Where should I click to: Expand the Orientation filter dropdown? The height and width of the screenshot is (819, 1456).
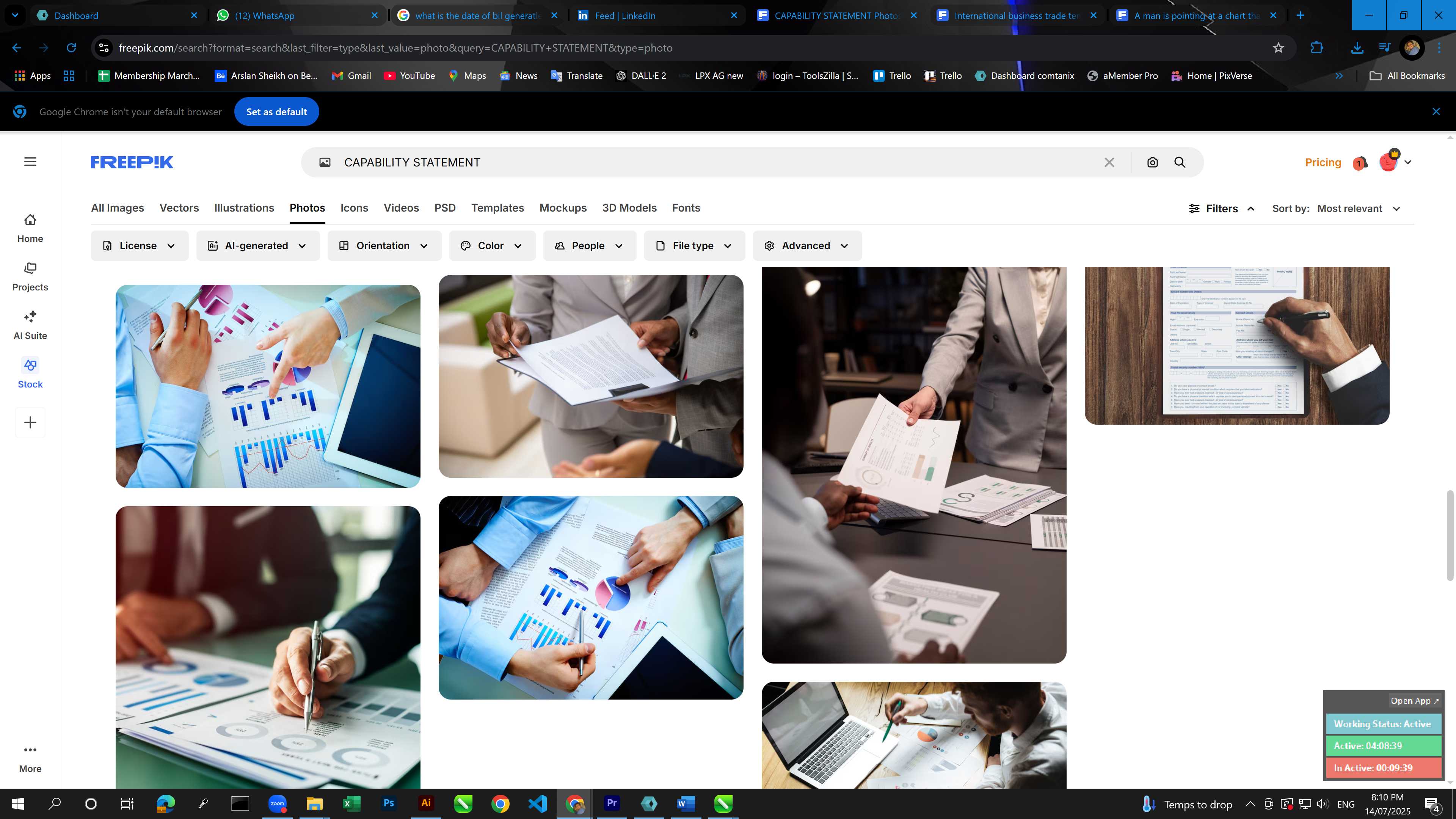pyautogui.click(x=384, y=245)
